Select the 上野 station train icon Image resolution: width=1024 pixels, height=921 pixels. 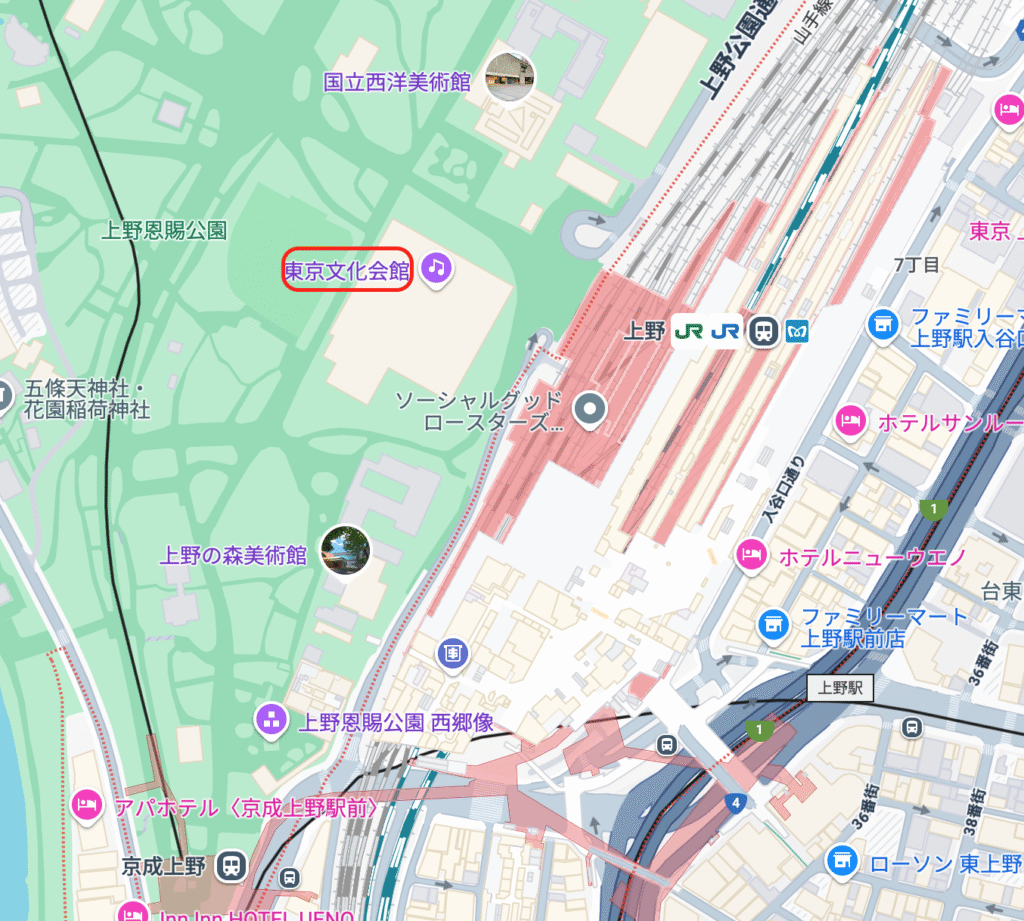(763, 331)
